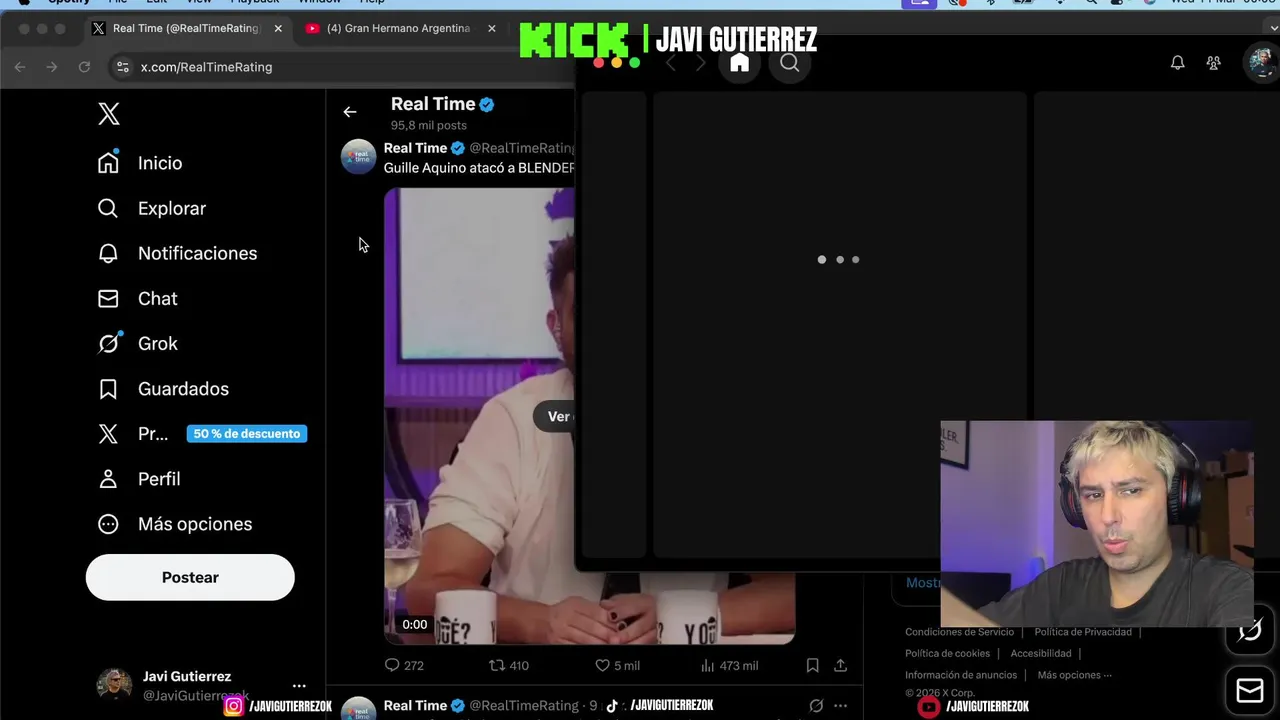Like the post with 5 mil likes

click(617, 665)
